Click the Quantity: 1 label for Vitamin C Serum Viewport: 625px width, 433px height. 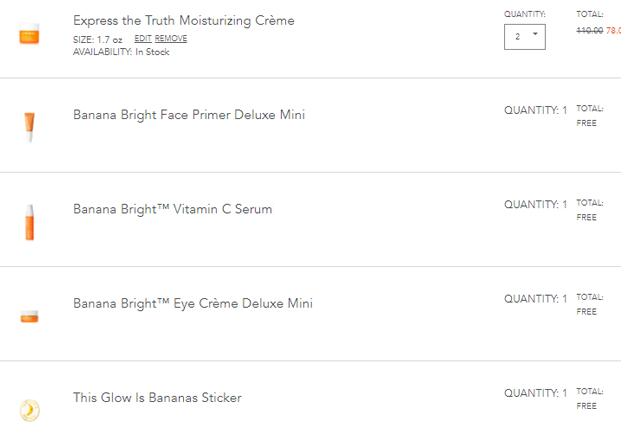(x=535, y=205)
